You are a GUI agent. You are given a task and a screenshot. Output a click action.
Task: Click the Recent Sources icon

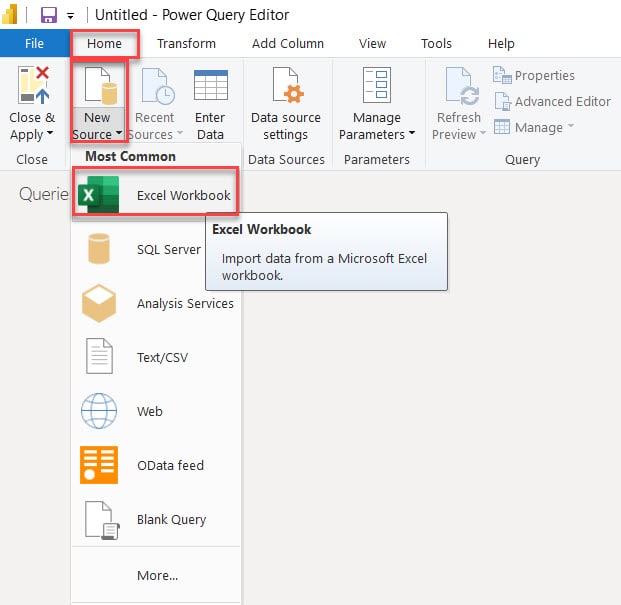[x=158, y=86]
